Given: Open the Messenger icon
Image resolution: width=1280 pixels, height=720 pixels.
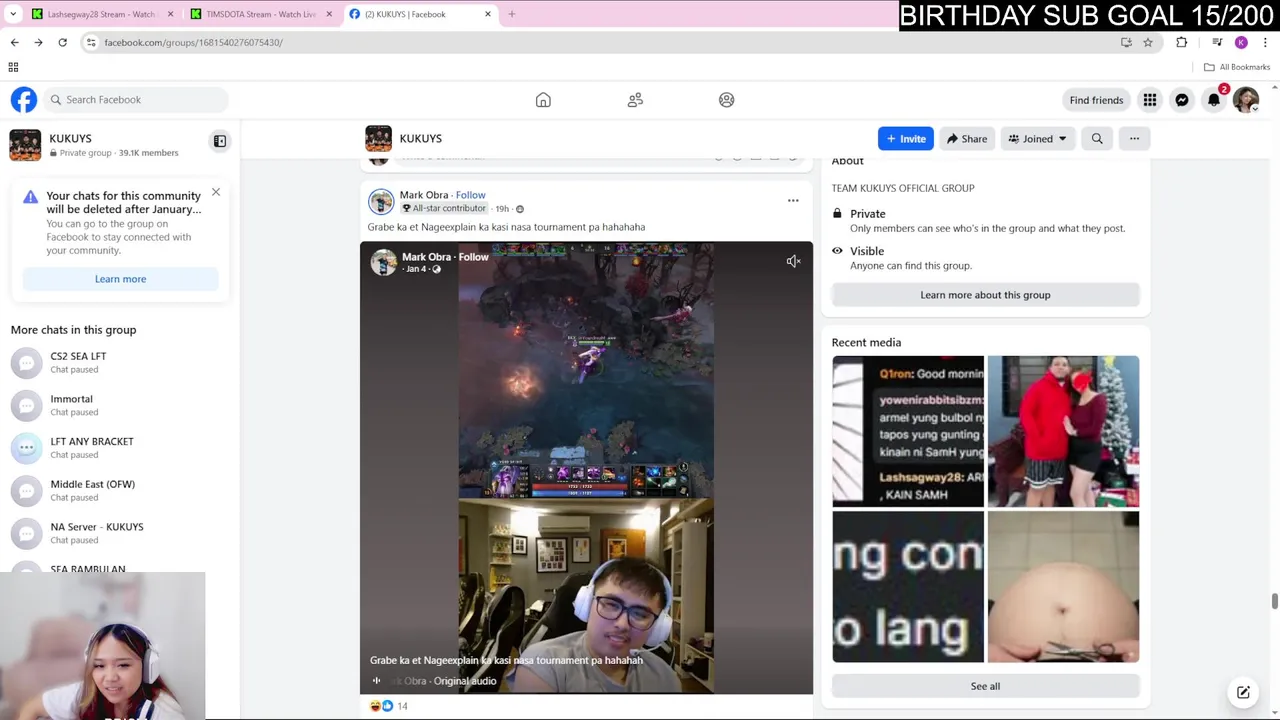Looking at the screenshot, I should [1182, 100].
